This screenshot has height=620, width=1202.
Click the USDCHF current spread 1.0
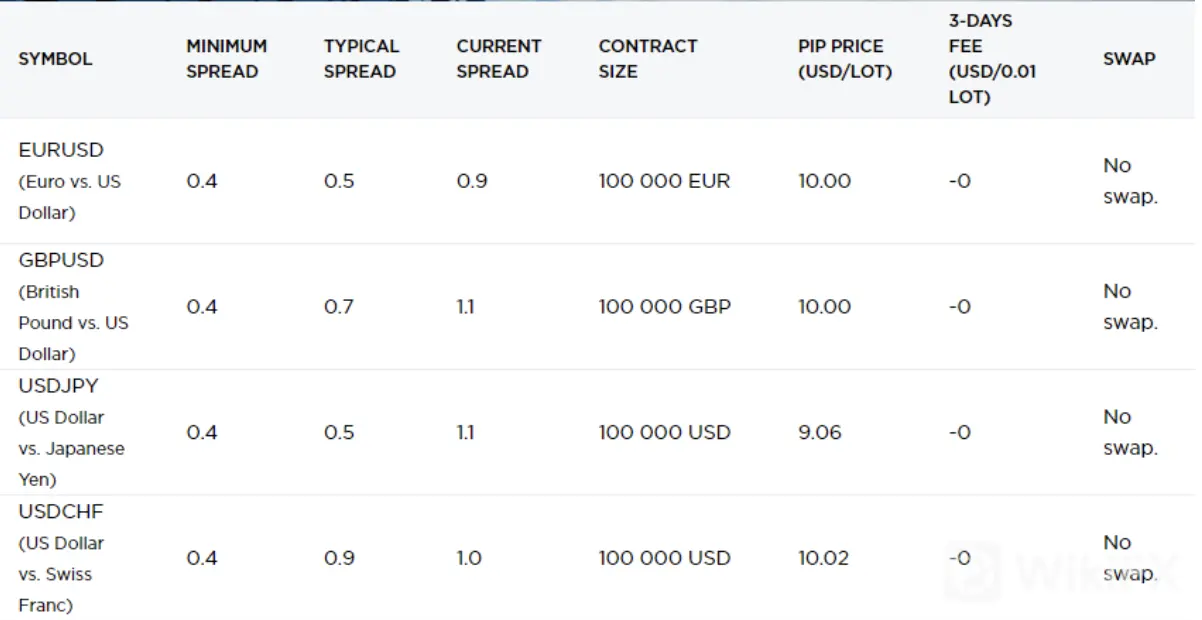470,558
